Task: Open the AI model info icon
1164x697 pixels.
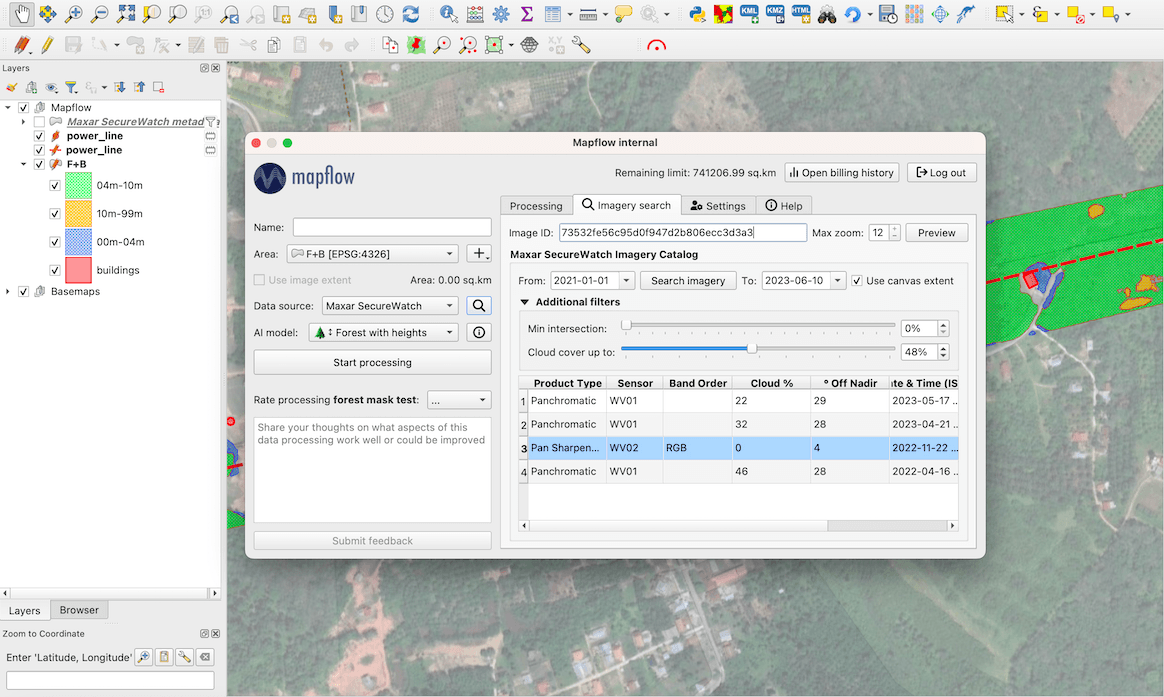Action: (x=479, y=333)
